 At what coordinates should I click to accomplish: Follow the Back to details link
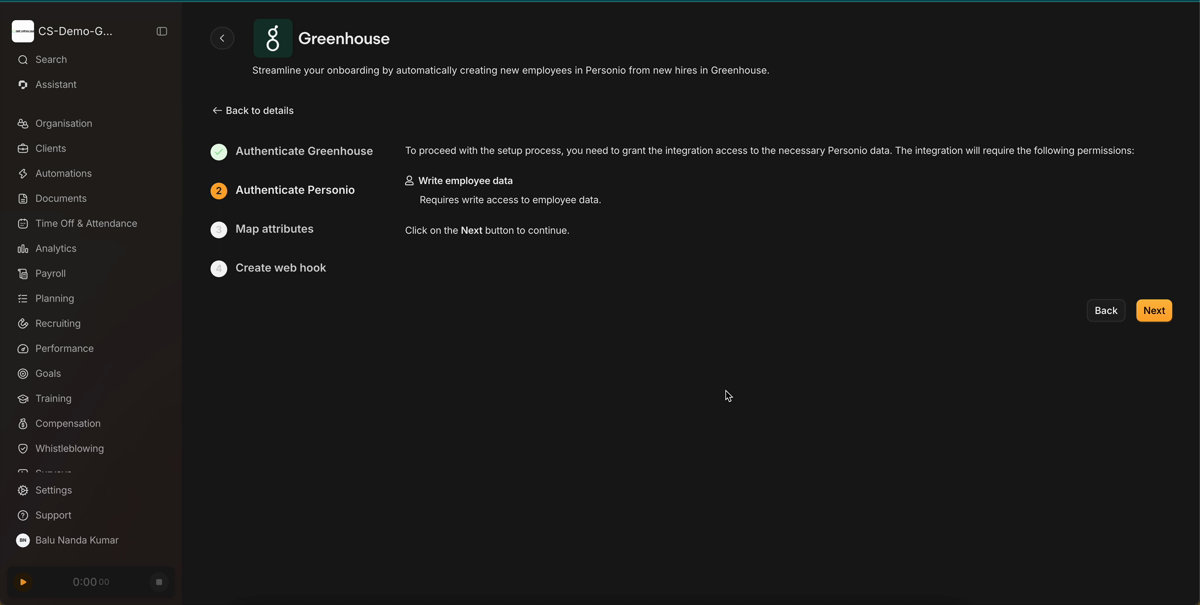[x=253, y=111]
